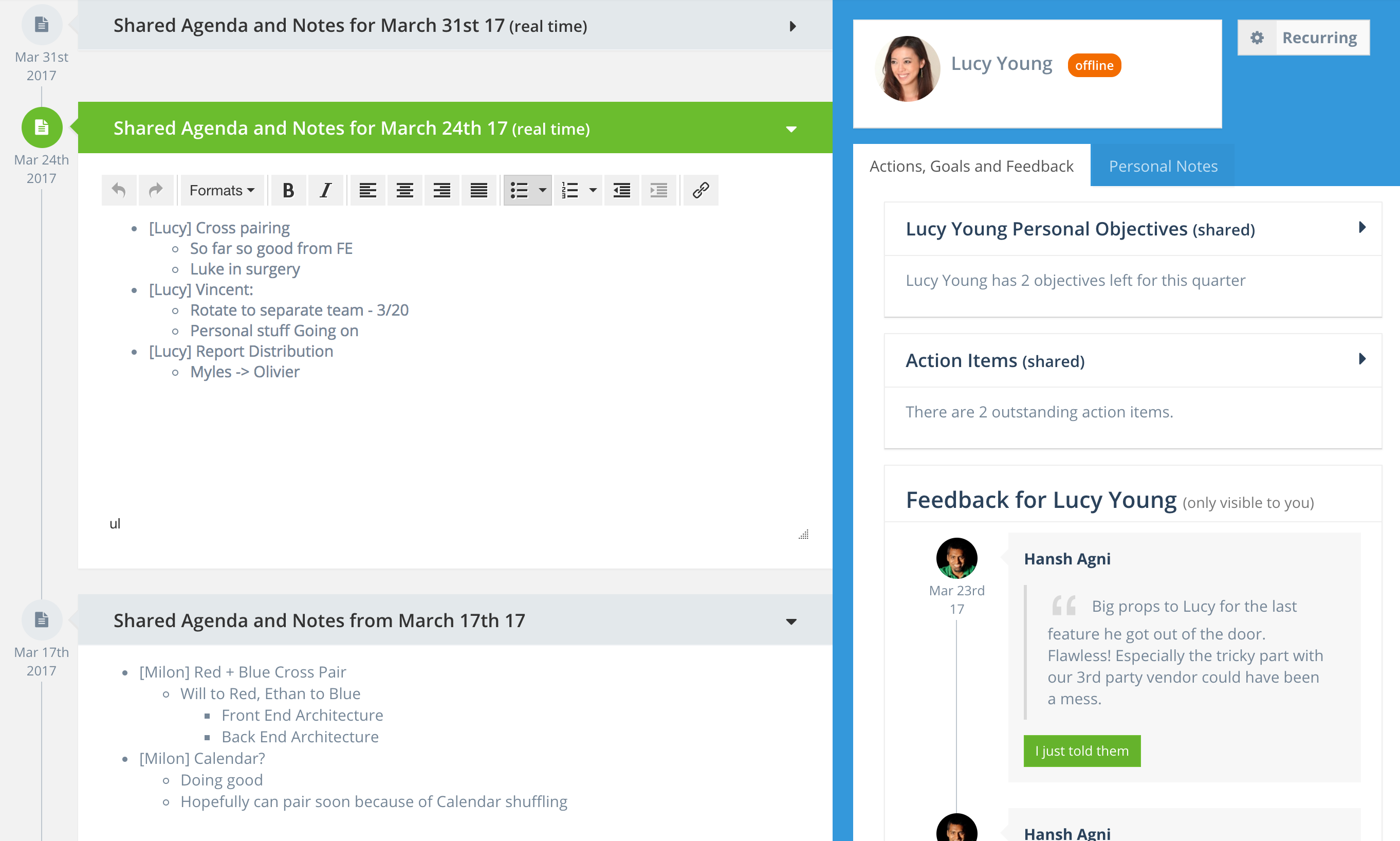Toggle bold formatting
The image size is (1400, 841).
[x=288, y=190]
